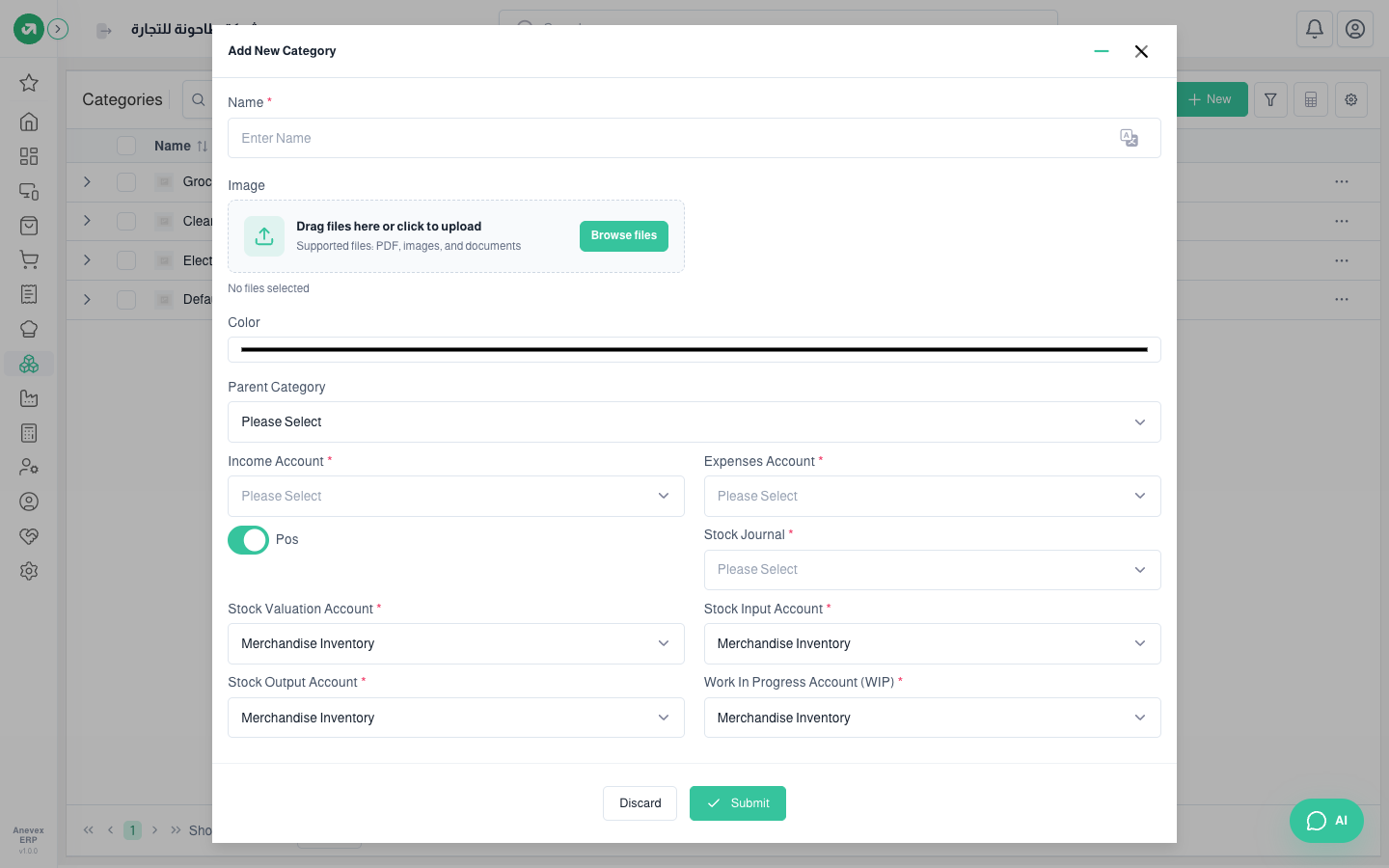Click the translate icon in Name field
Image resolution: width=1389 pixels, height=868 pixels.
[x=1129, y=138]
